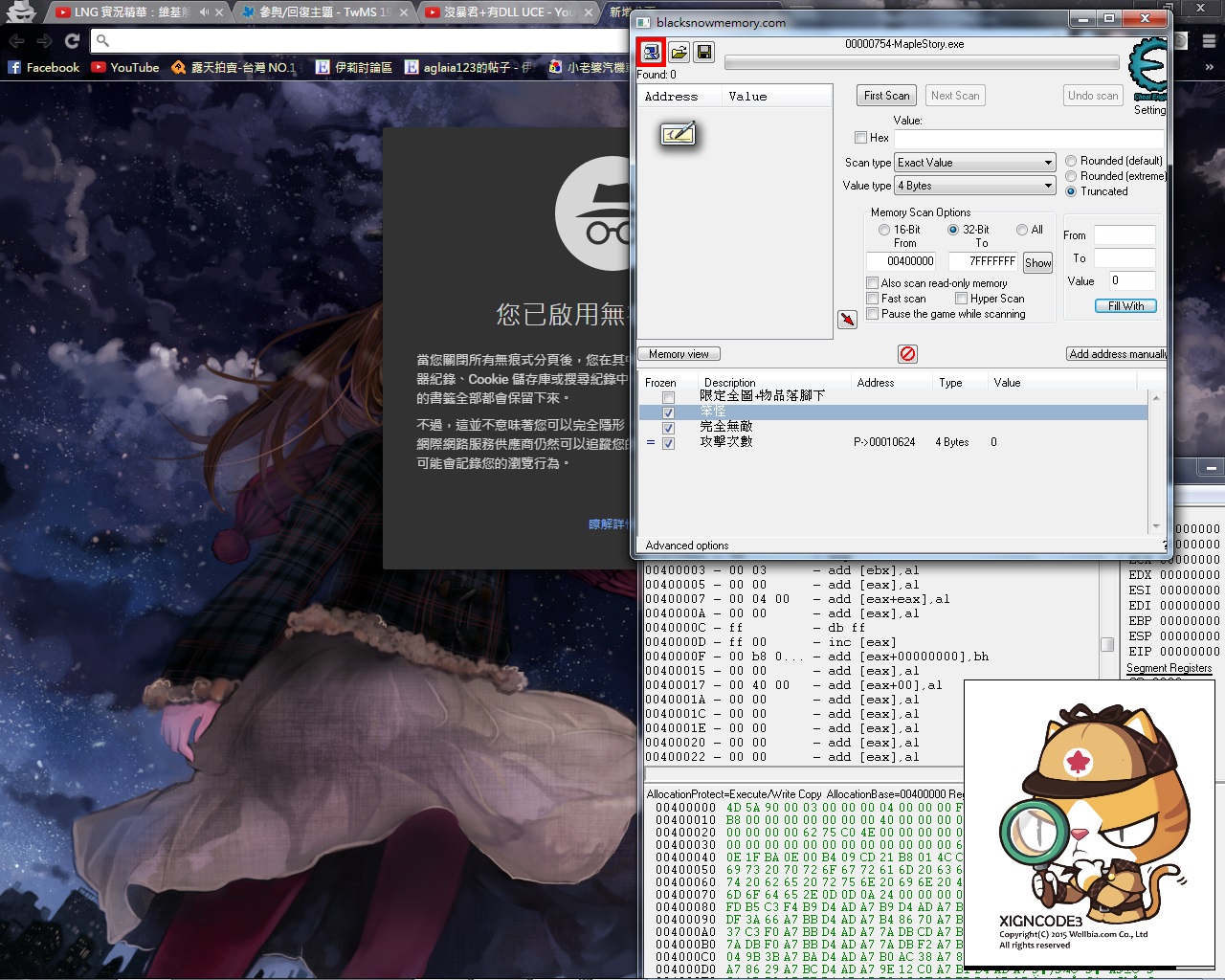This screenshot has width=1225, height=980.
Task: Select the 32-Bit radio button
Action: pos(953,230)
